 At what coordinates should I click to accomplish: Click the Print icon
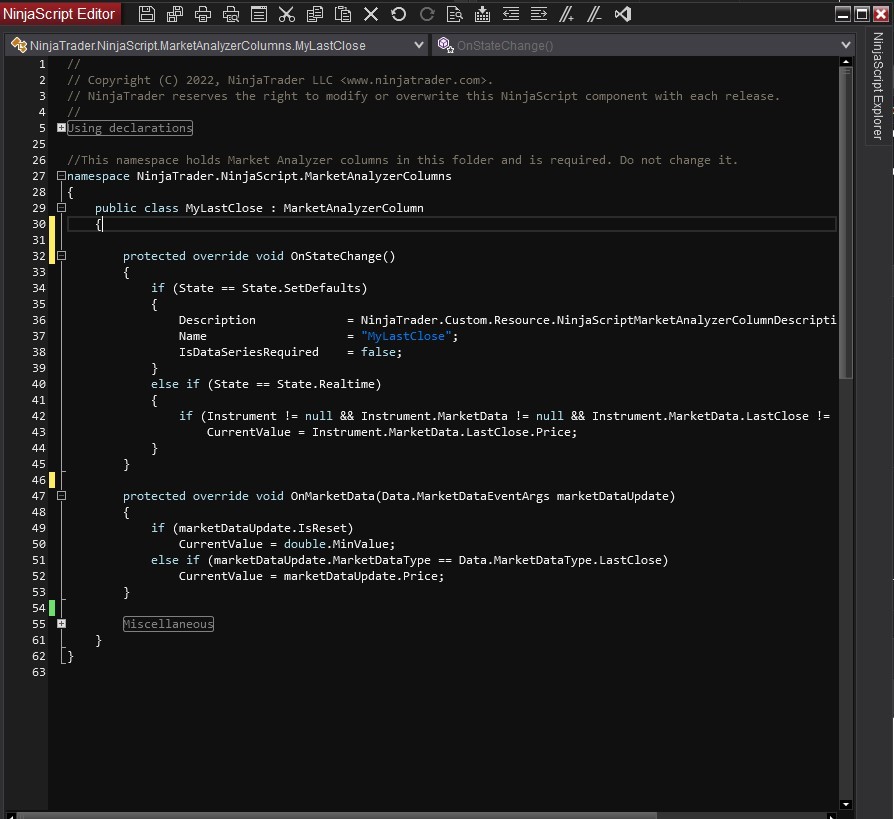click(203, 14)
